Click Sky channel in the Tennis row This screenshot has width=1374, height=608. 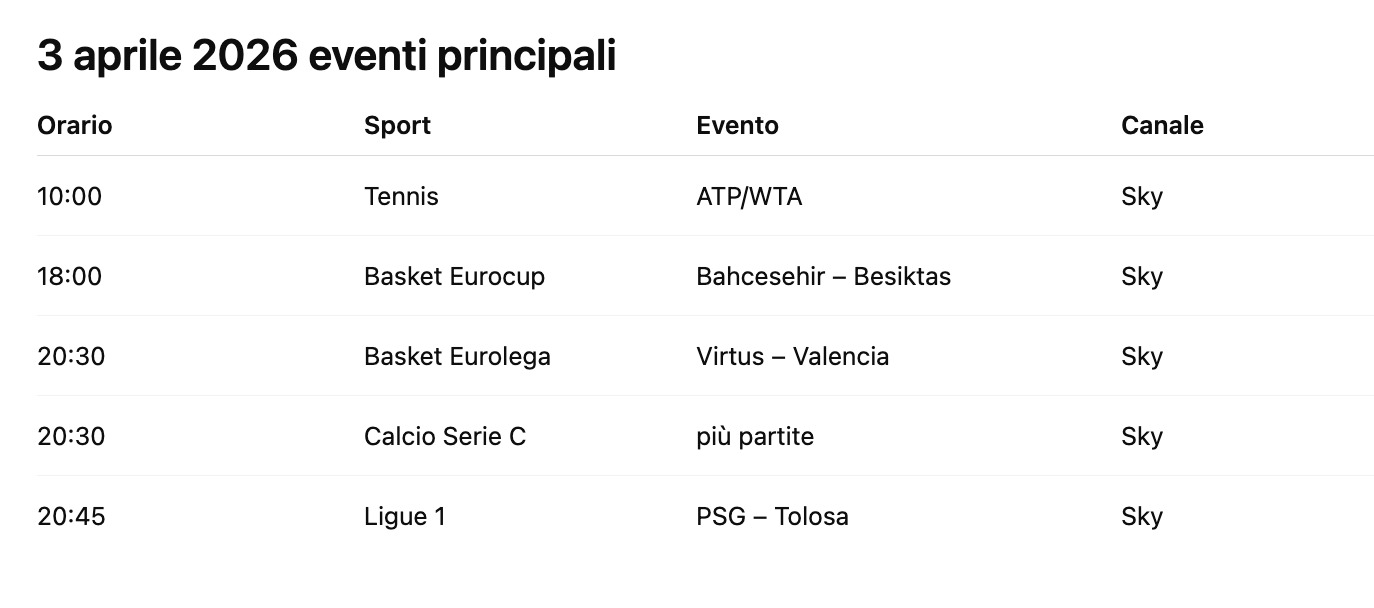point(1142,197)
